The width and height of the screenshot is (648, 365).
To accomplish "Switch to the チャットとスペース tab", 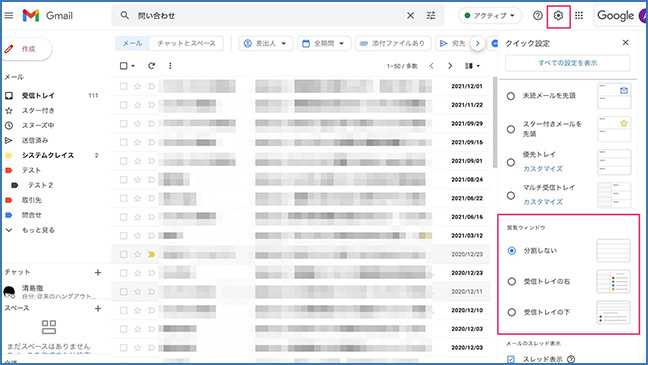I will [x=186, y=43].
